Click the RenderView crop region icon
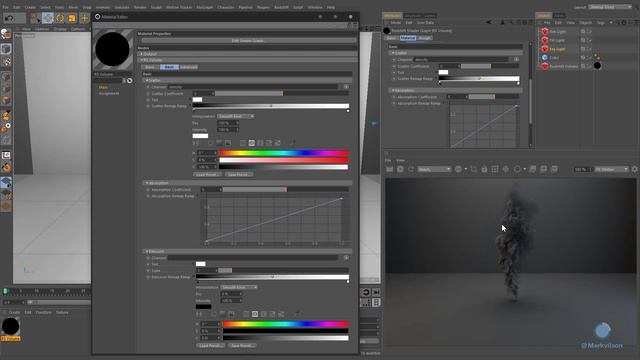Screen dimensions: 640x360 (x=473, y=169)
